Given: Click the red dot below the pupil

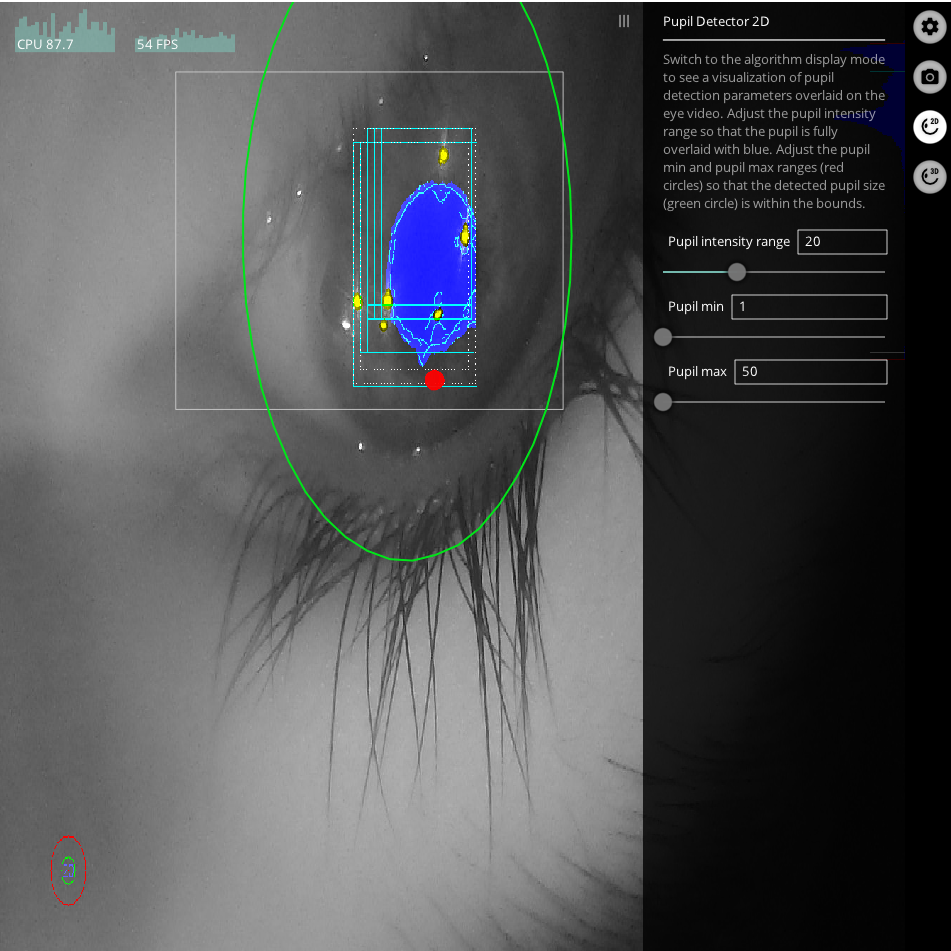Looking at the screenshot, I should (x=434, y=380).
